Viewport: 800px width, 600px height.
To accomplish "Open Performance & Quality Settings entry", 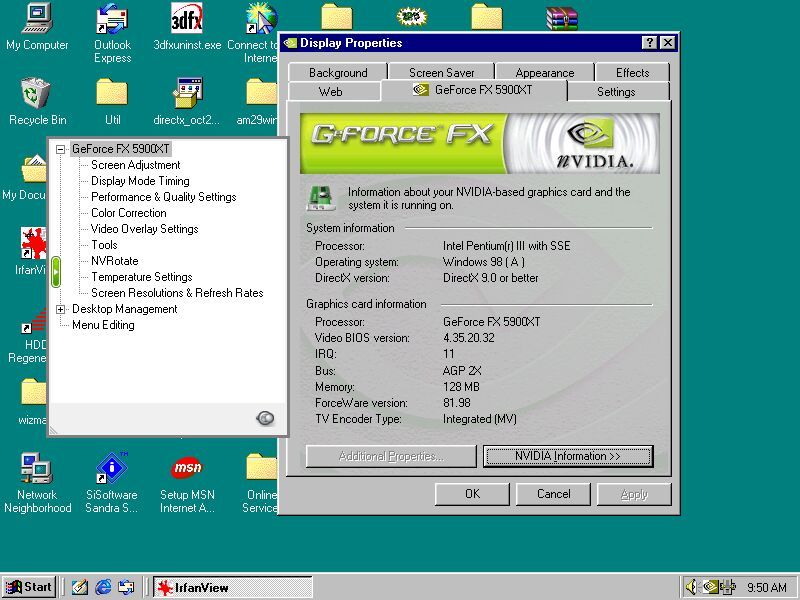I will tap(163, 196).
